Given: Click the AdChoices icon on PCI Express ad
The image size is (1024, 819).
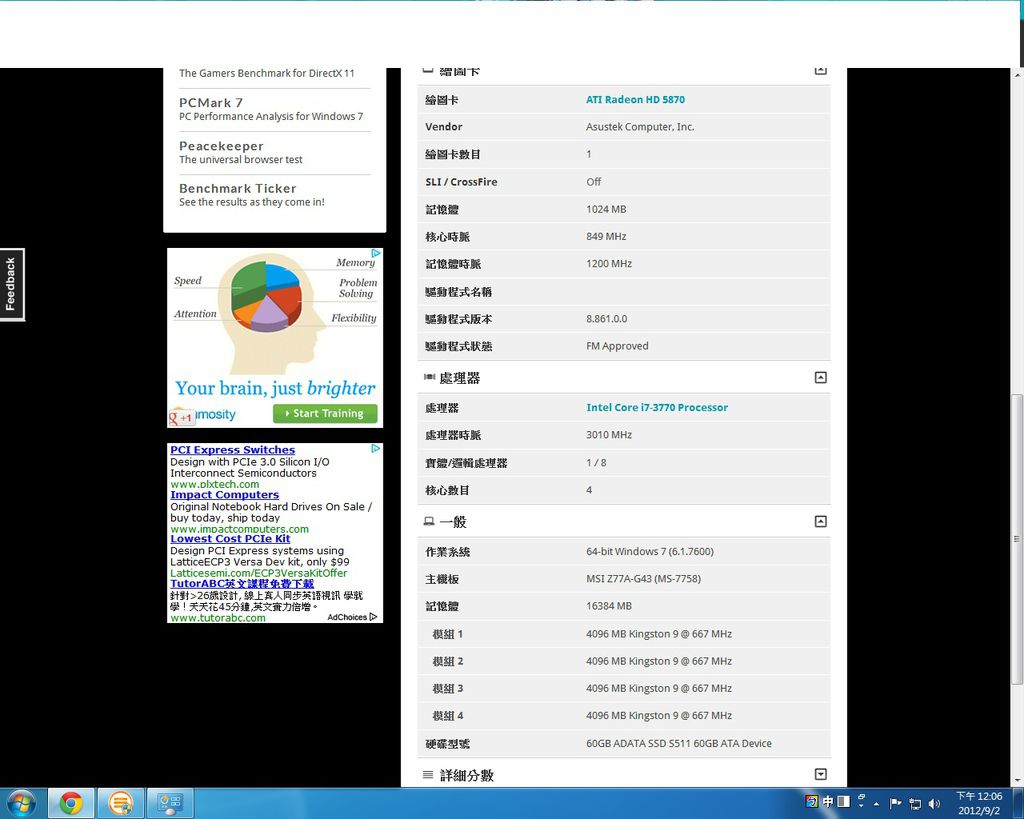Looking at the screenshot, I should (x=376, y=448).
